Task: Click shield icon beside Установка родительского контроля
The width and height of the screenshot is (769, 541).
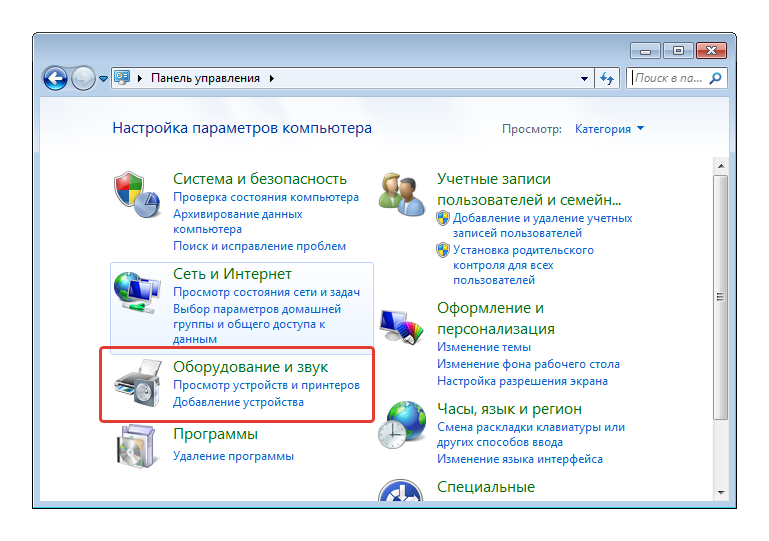Action: click(x=443, y=250)
